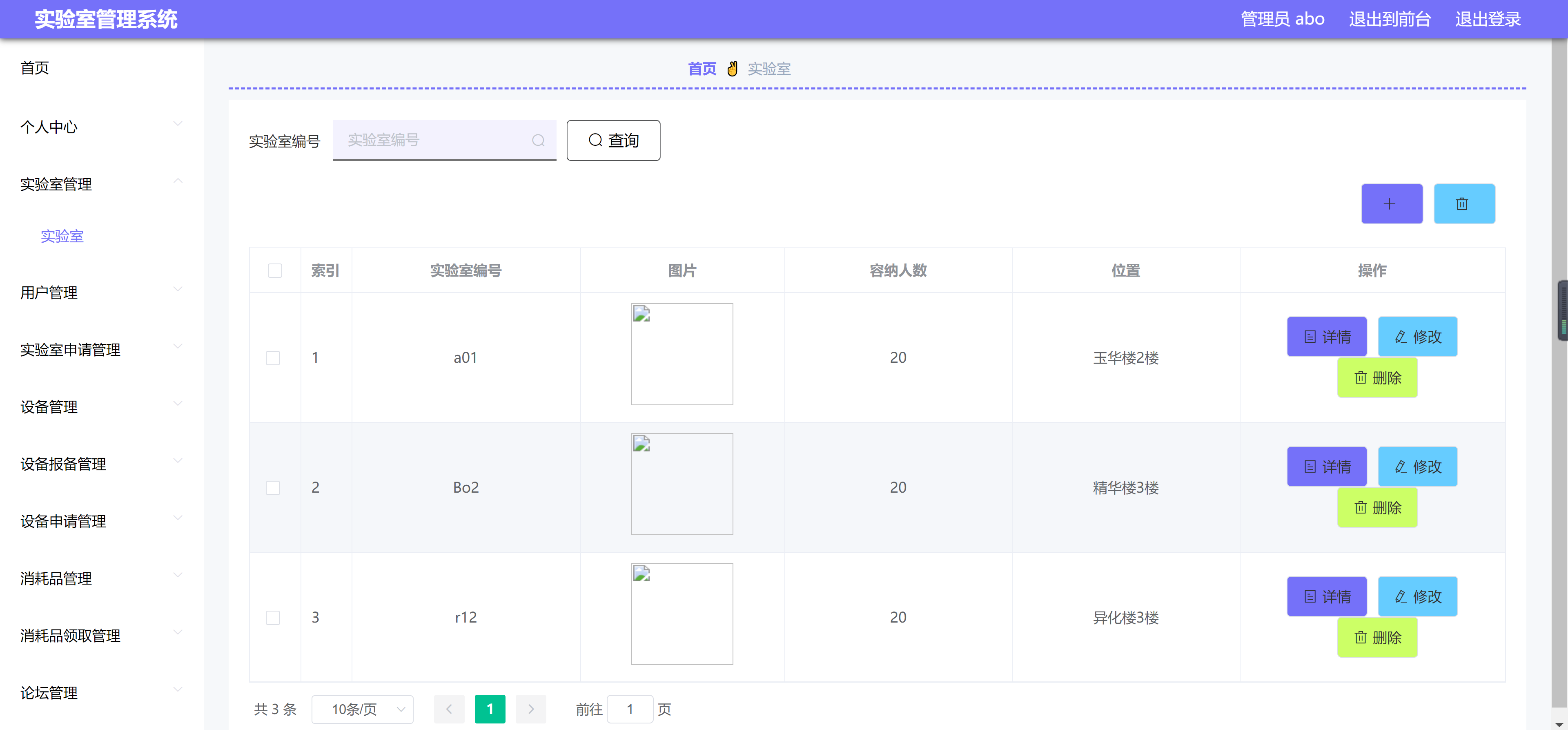Check the checkbox for row r12
This screenshot has width=1568, height=730.
click(273, 617)
